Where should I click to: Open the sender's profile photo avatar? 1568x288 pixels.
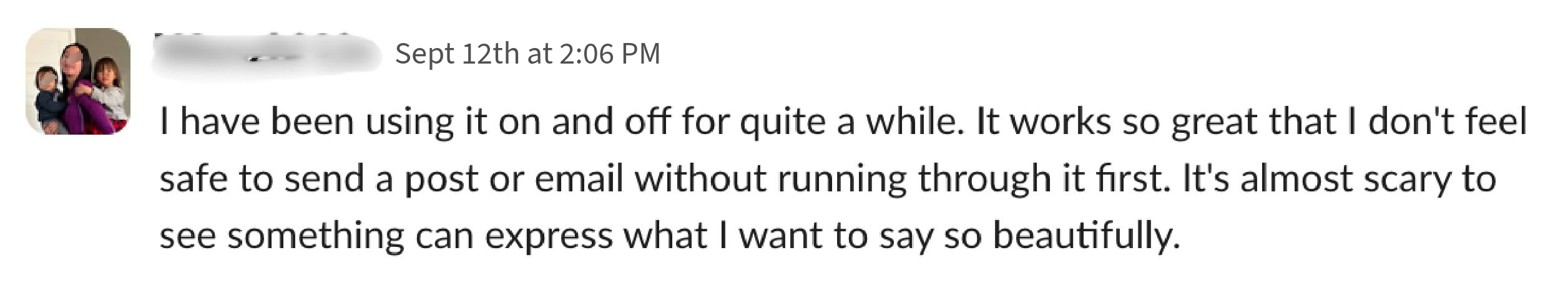[x=78, y=81]
